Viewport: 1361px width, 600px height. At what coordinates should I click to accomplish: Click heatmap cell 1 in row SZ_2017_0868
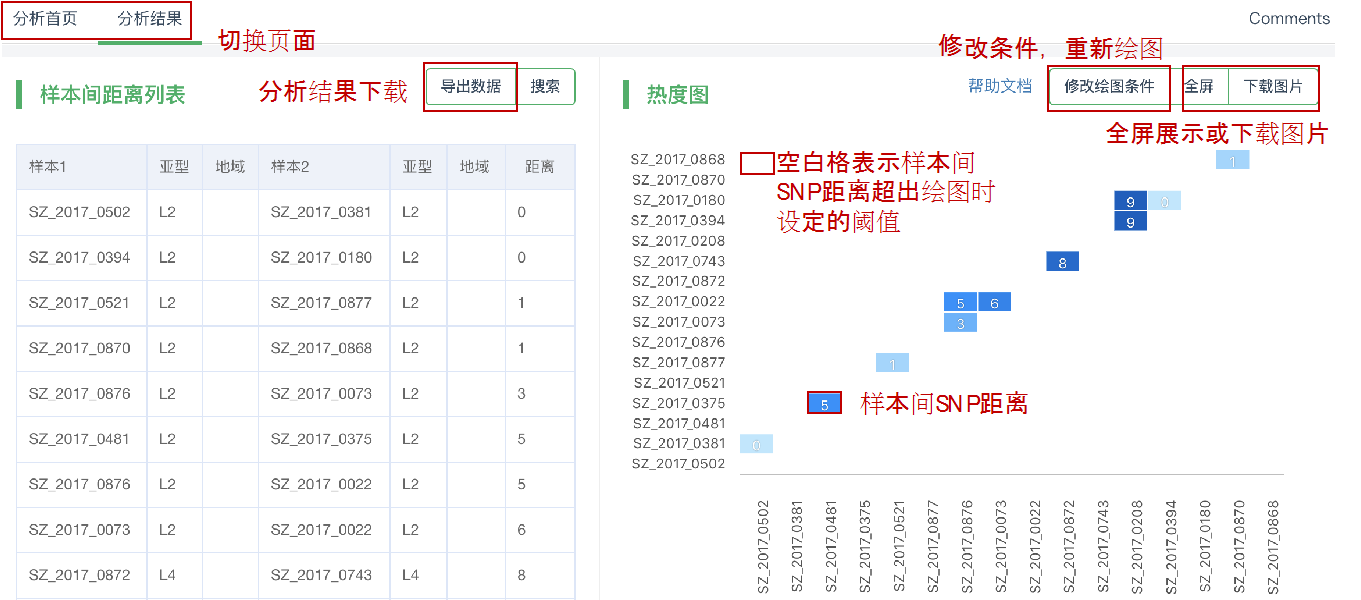coord(1232,160)
